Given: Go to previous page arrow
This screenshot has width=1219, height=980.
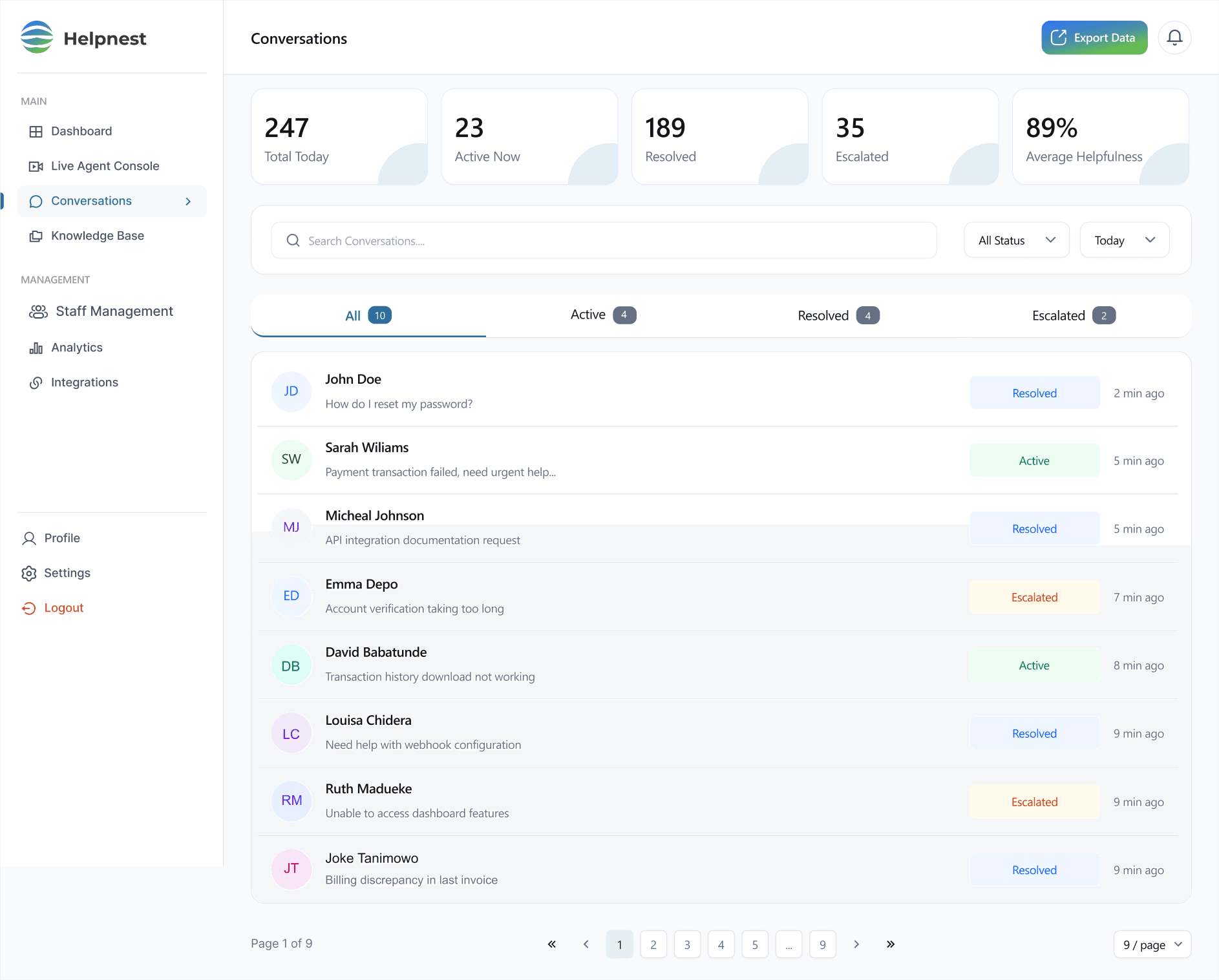Looking at the screenshot, I should (x=586, y=944).
